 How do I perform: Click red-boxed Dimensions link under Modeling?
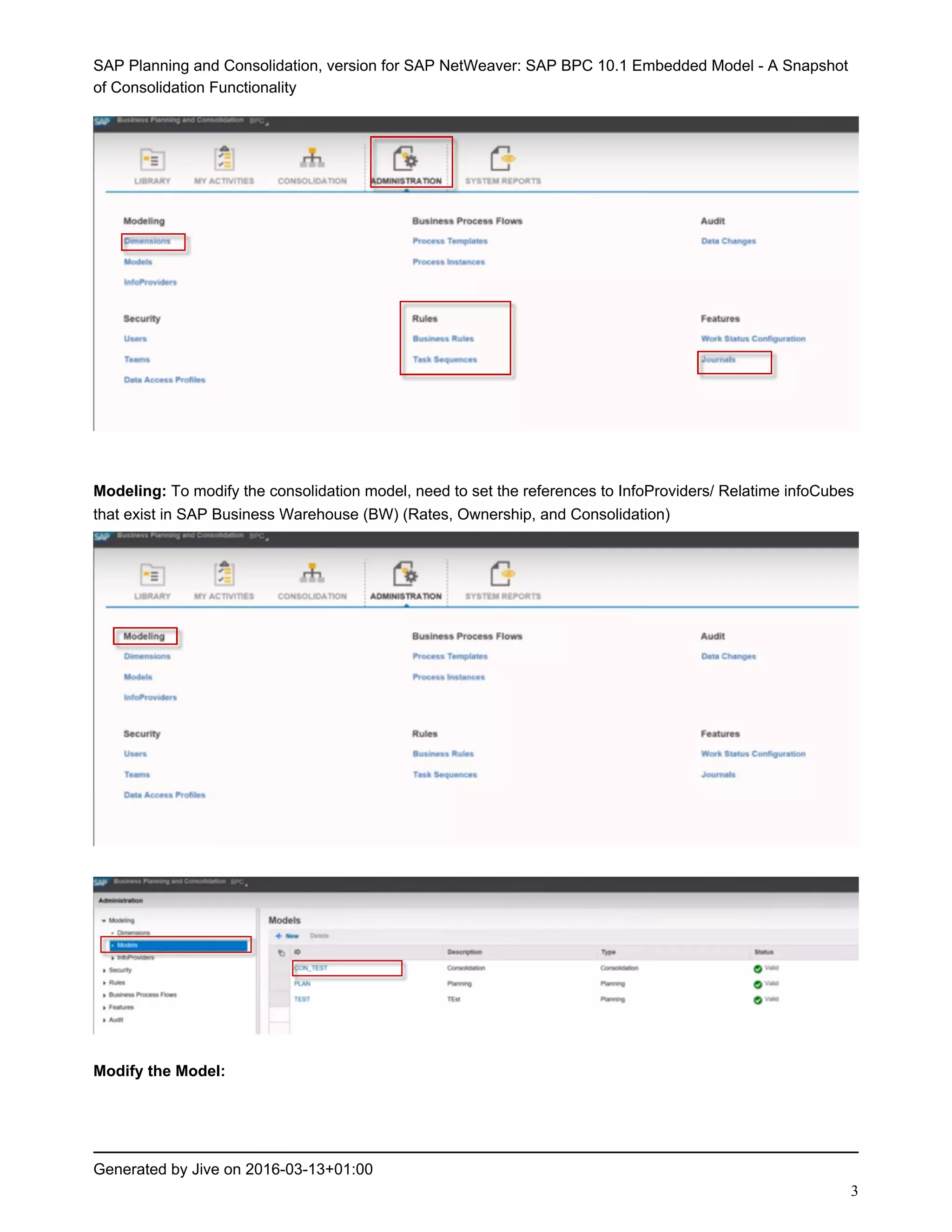pyautogui.click(x=147, y=241)
